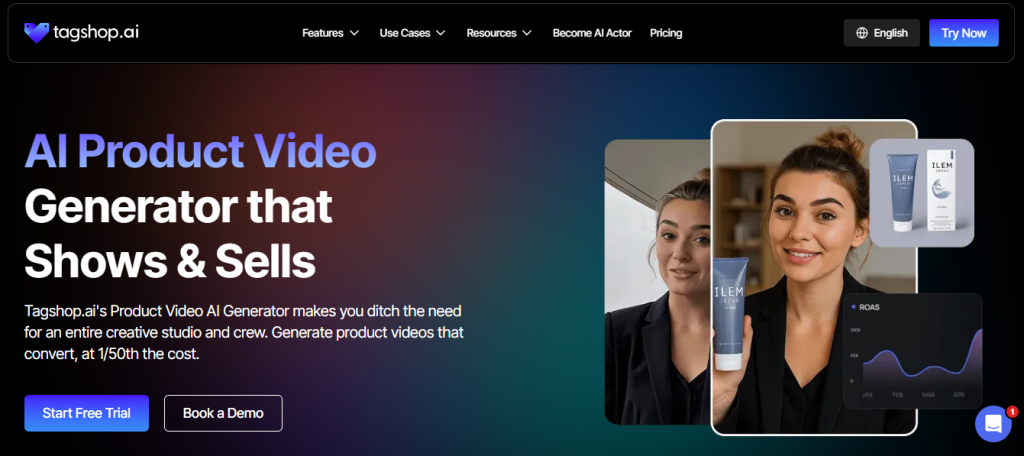The image size is (1024, 456).
Task: Click the Try Now button
Action: click(963, 33)
